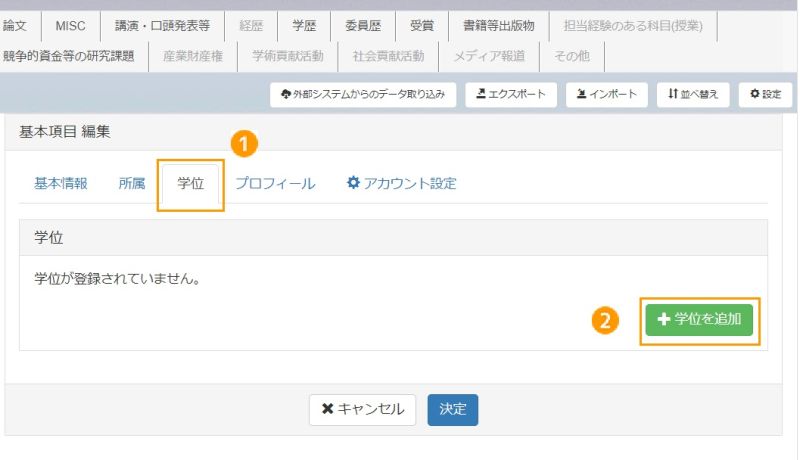Open アカウント設定 with gear icon
Viewport: 800px width, 460px height.
point(402,183)
